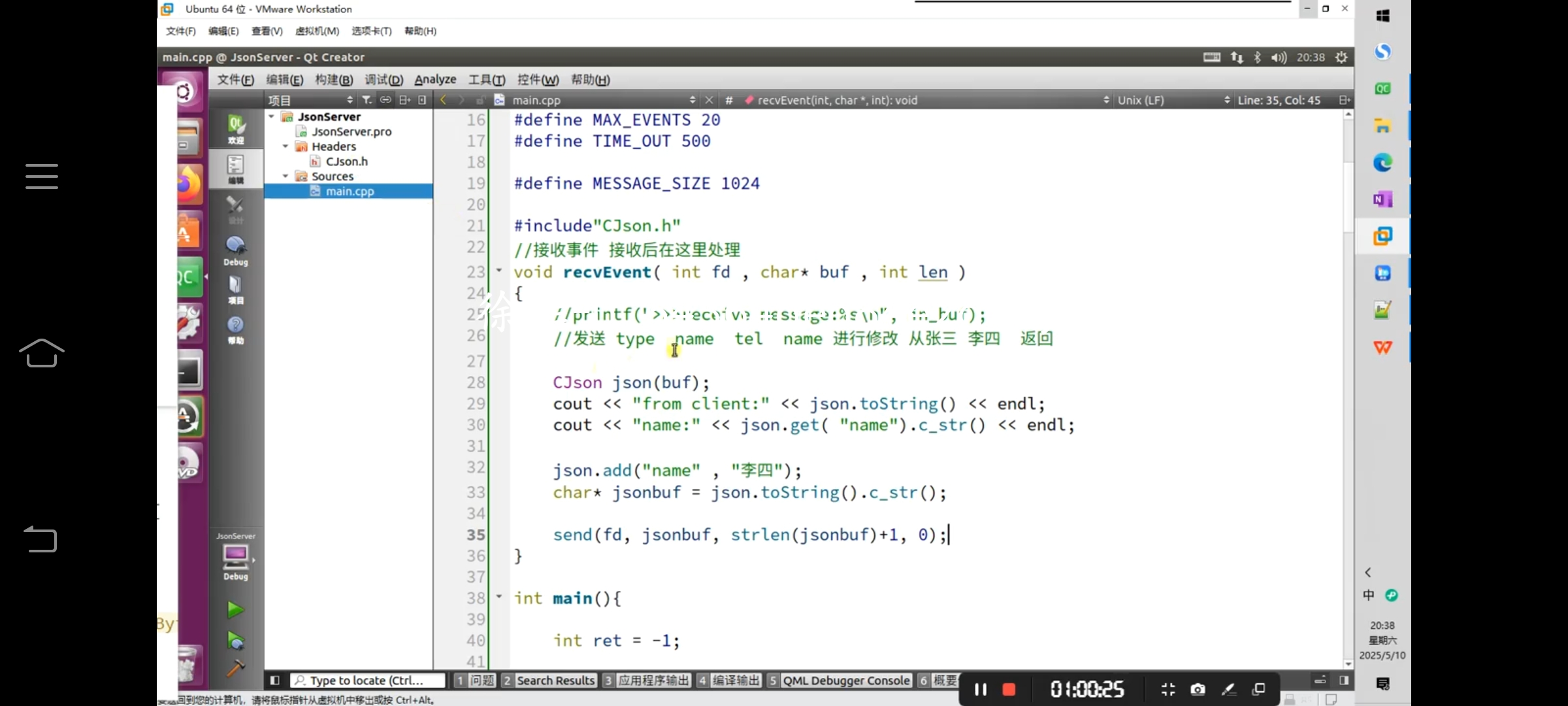This screenshot has width=1568, height=706.
Task: Pause the screen recording
Action: pos(980,689)
